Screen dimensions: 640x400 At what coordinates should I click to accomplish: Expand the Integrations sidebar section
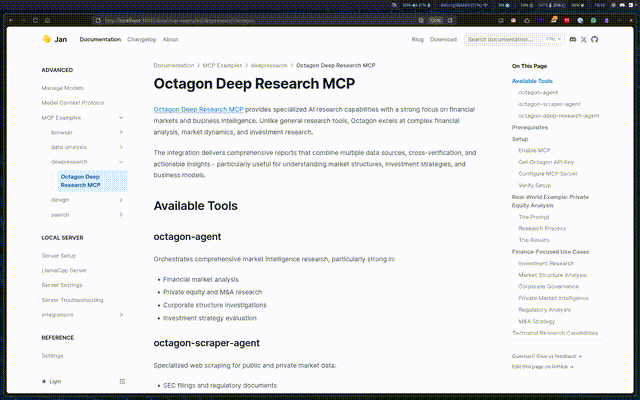click(121, 314)
